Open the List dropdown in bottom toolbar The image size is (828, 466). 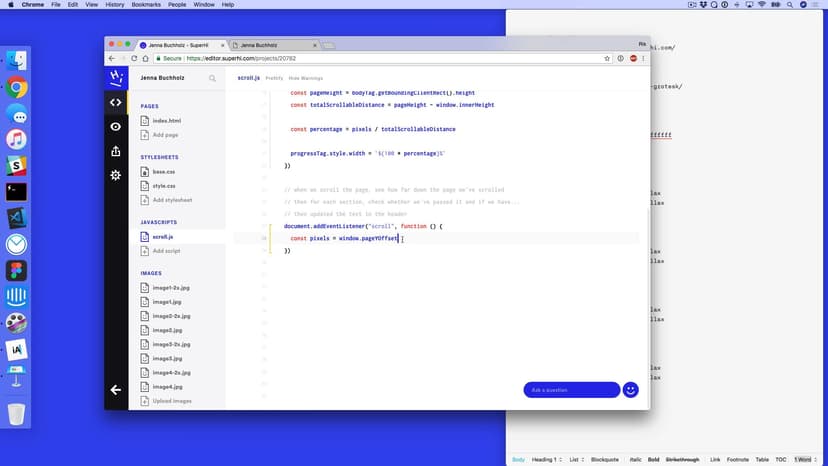pos(576,459)
